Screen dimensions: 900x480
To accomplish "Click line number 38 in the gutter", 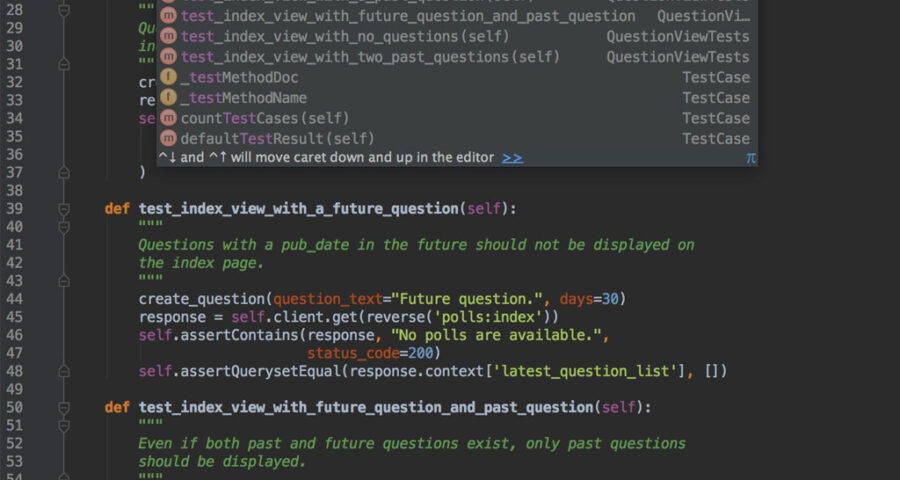I will click(x=13, y=191).
